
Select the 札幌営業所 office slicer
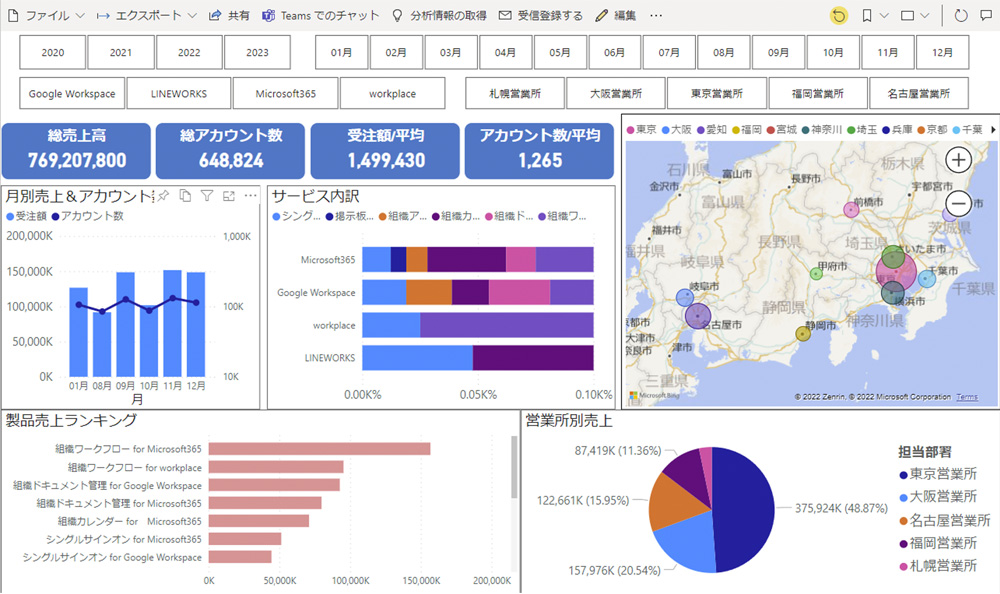click(x=515, y=94)
